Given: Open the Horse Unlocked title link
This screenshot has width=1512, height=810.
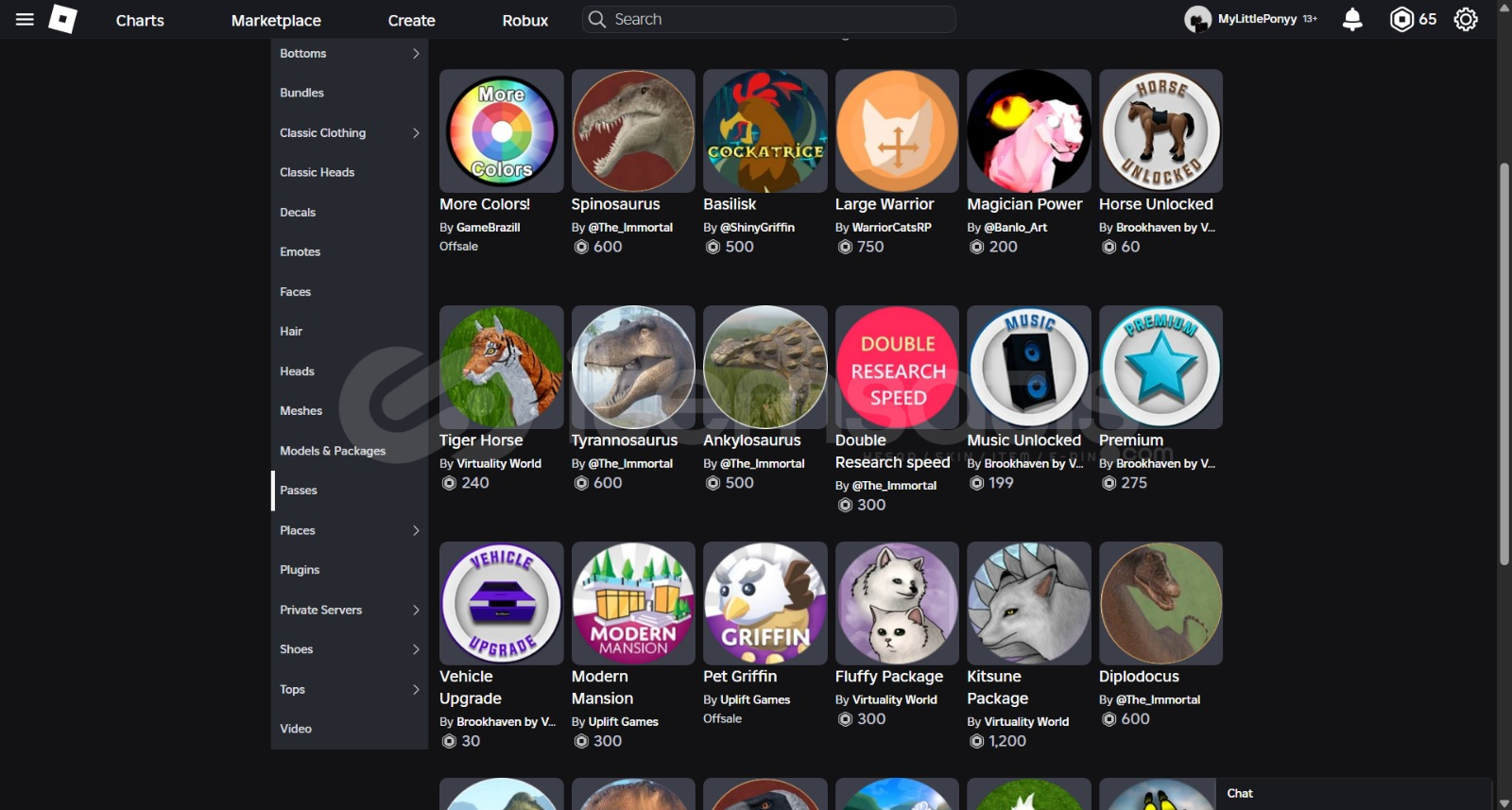Looking at the screenshot, I should (x=1156, y=204).
